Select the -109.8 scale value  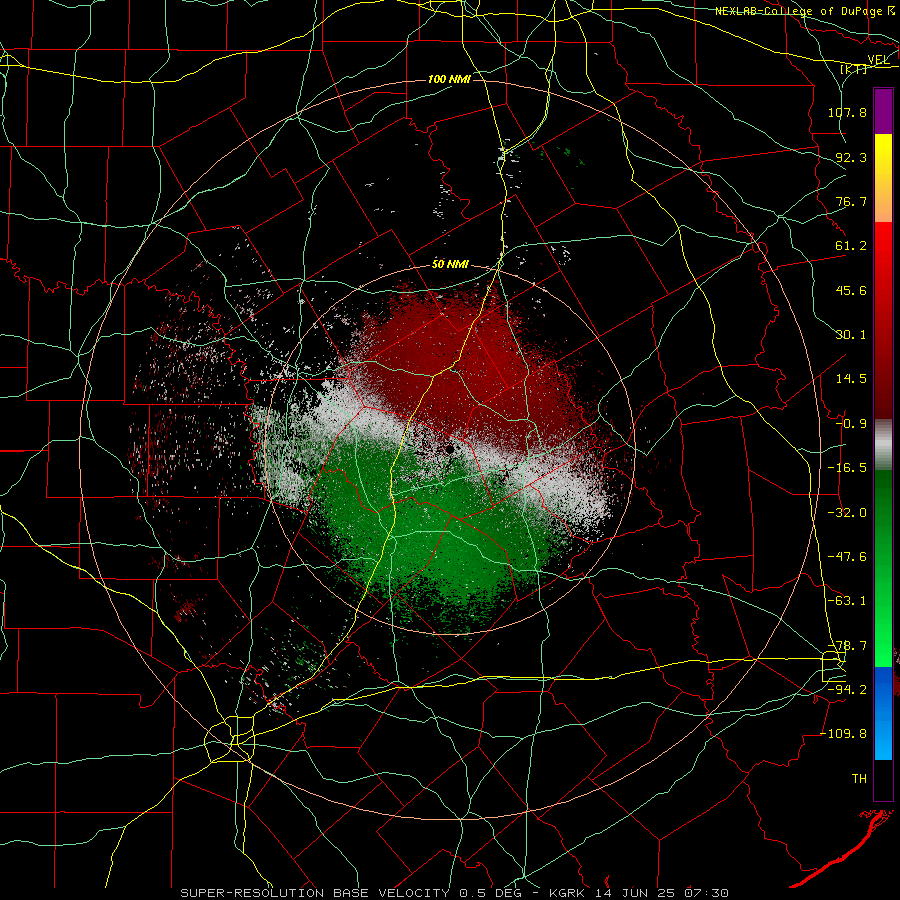pyautogui.click(x=843, y=734)
